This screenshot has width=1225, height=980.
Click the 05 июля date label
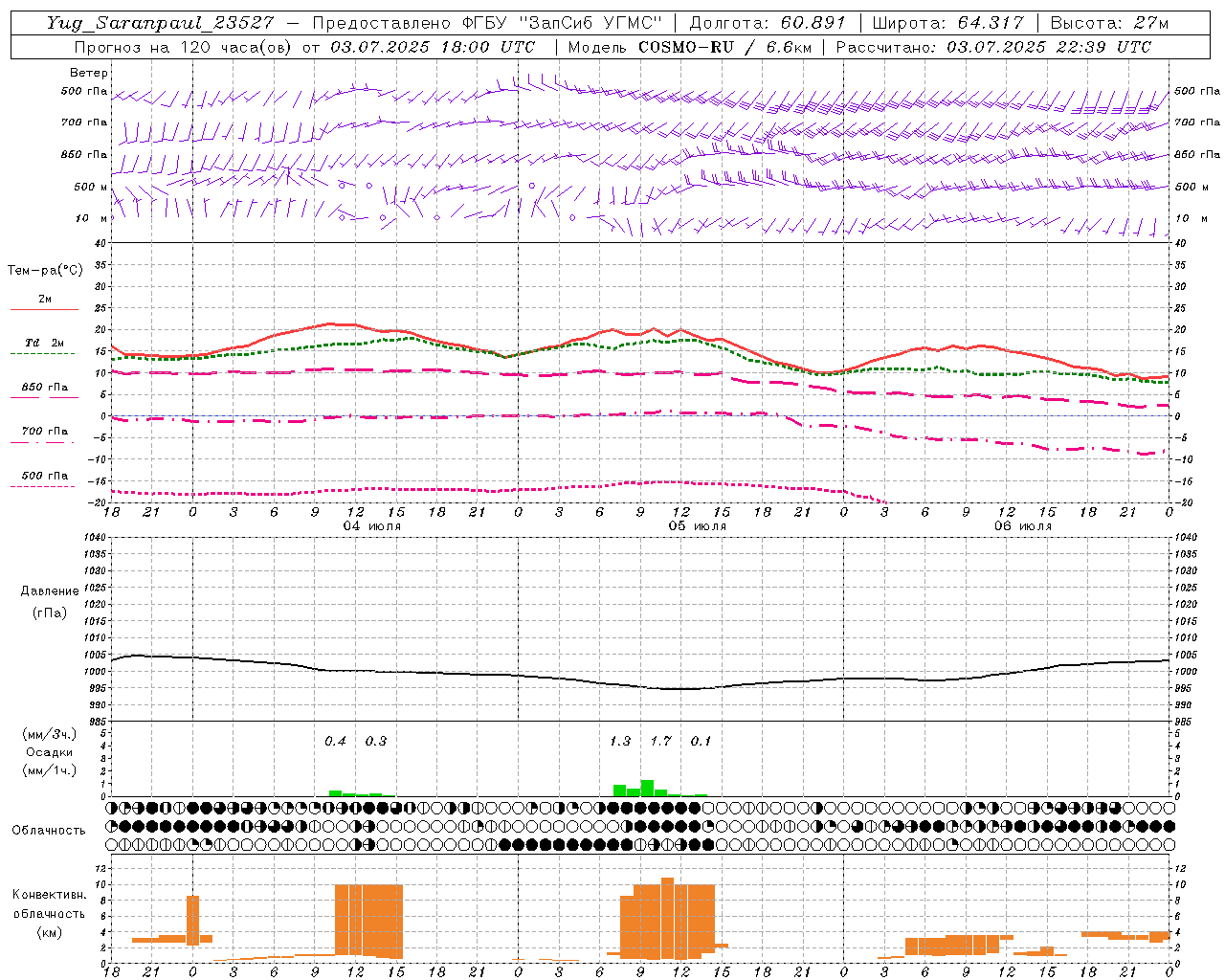[698, 526]
